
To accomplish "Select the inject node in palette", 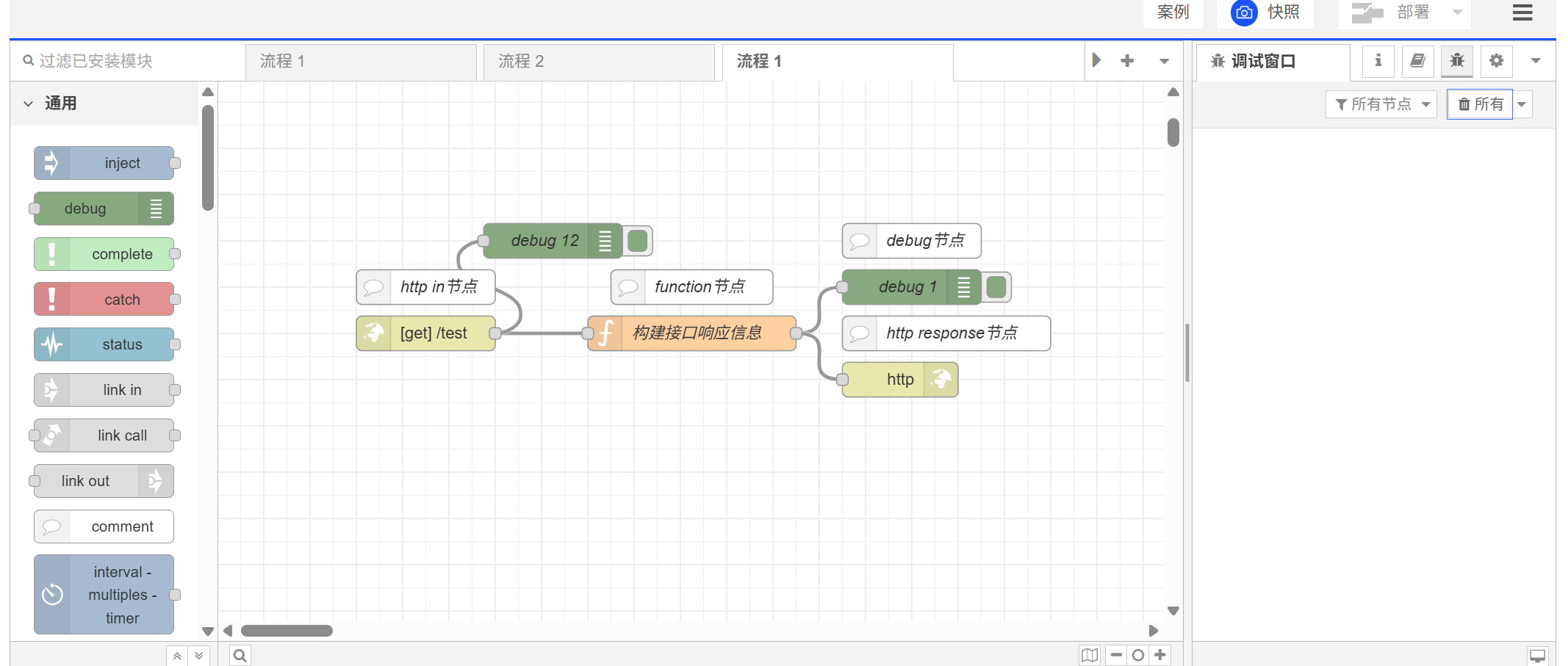I will [x=104, y=163].
